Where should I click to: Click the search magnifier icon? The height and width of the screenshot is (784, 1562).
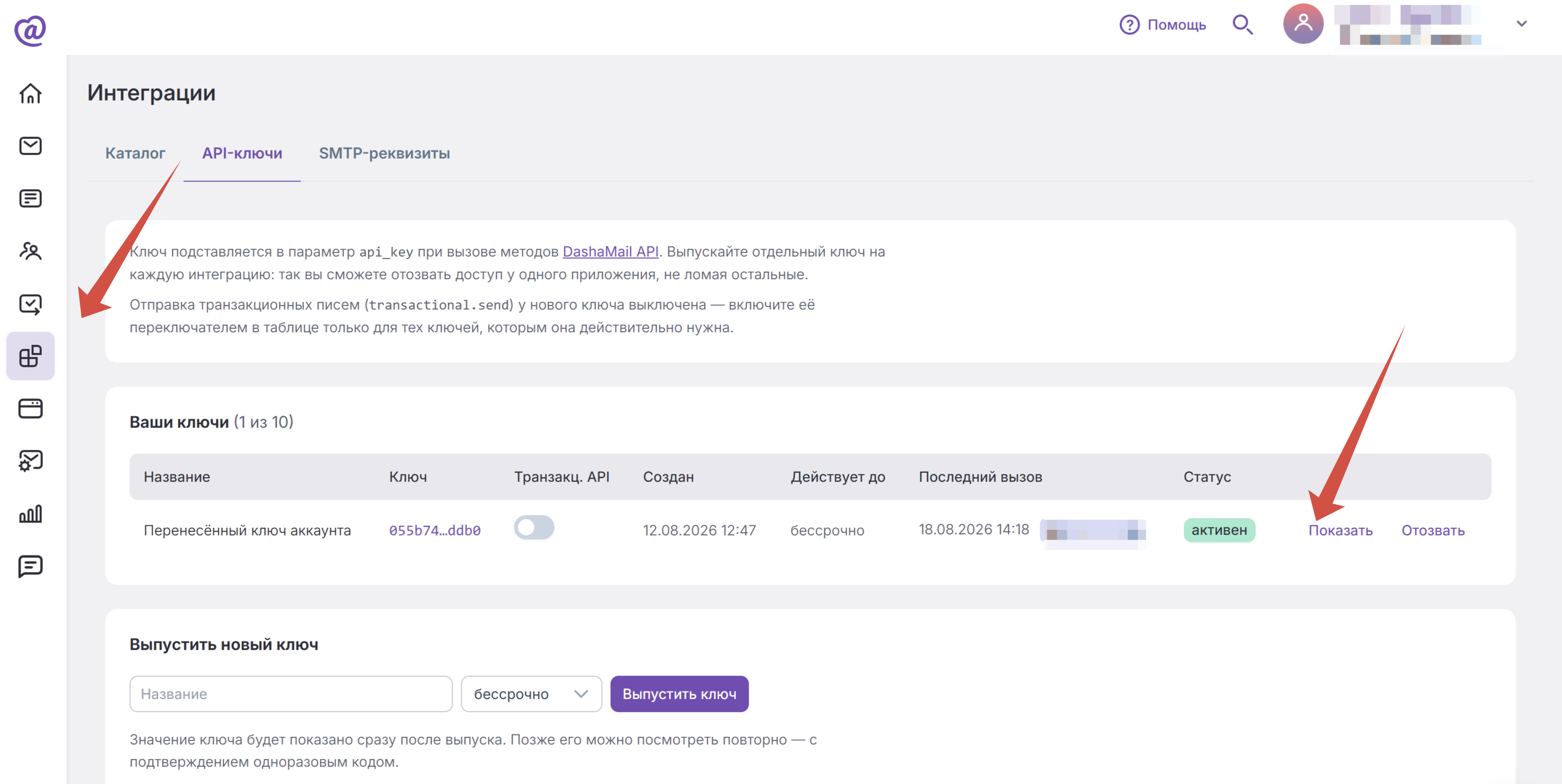coord(1242,25)
